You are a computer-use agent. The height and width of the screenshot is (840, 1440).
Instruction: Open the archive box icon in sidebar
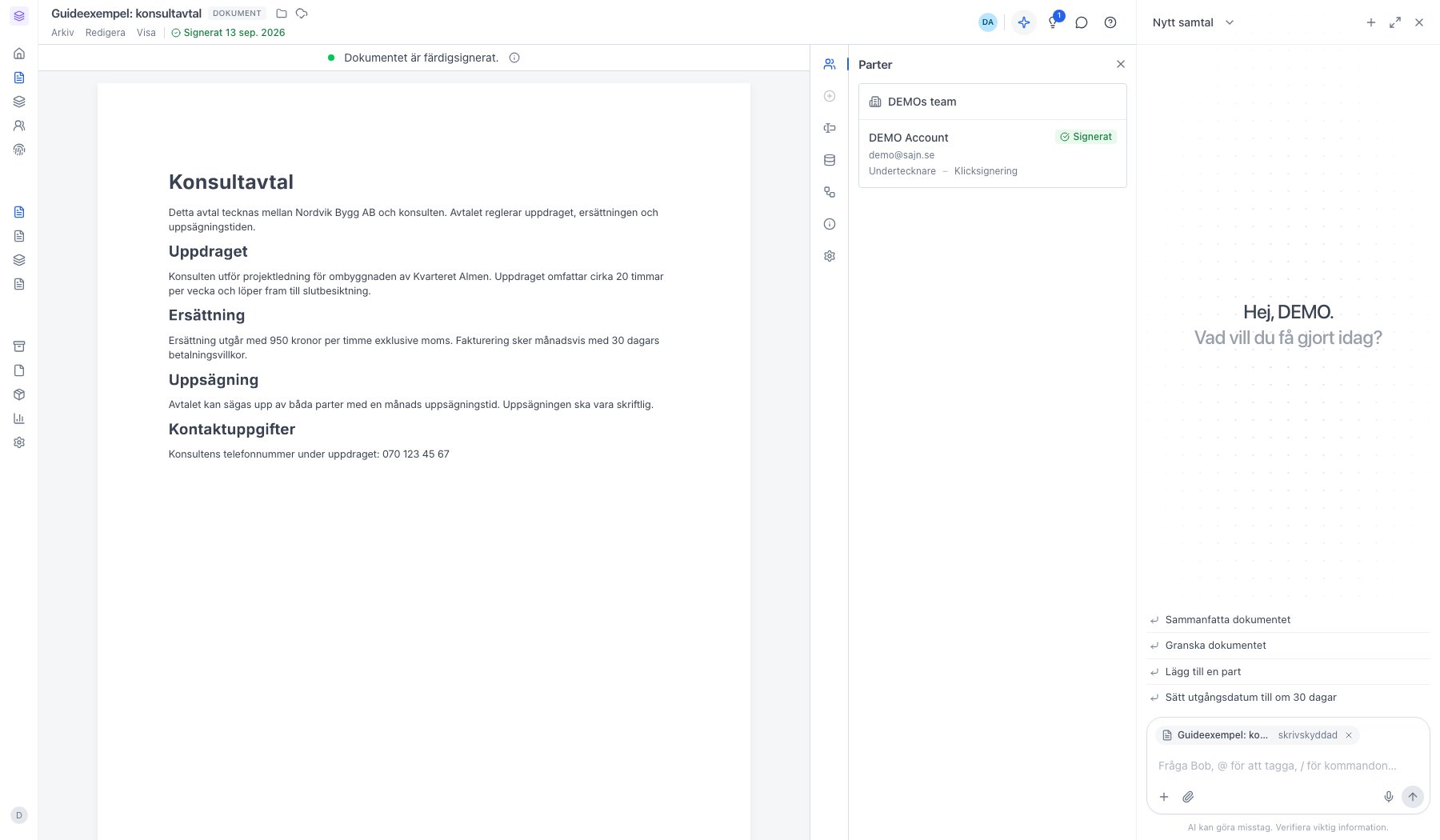coord(19,346)
